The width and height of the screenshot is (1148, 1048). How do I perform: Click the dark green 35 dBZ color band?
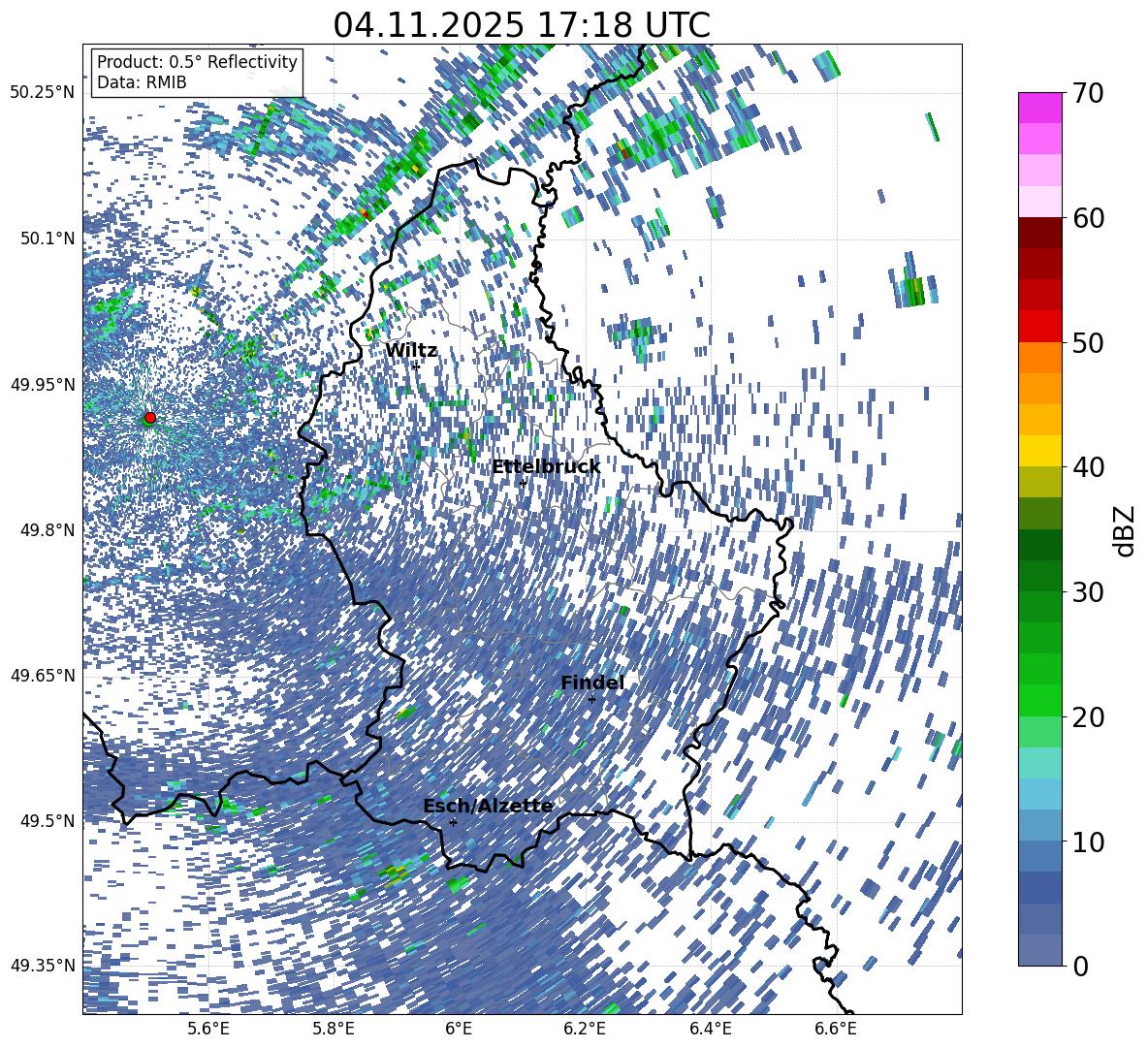pos(1039,545)
